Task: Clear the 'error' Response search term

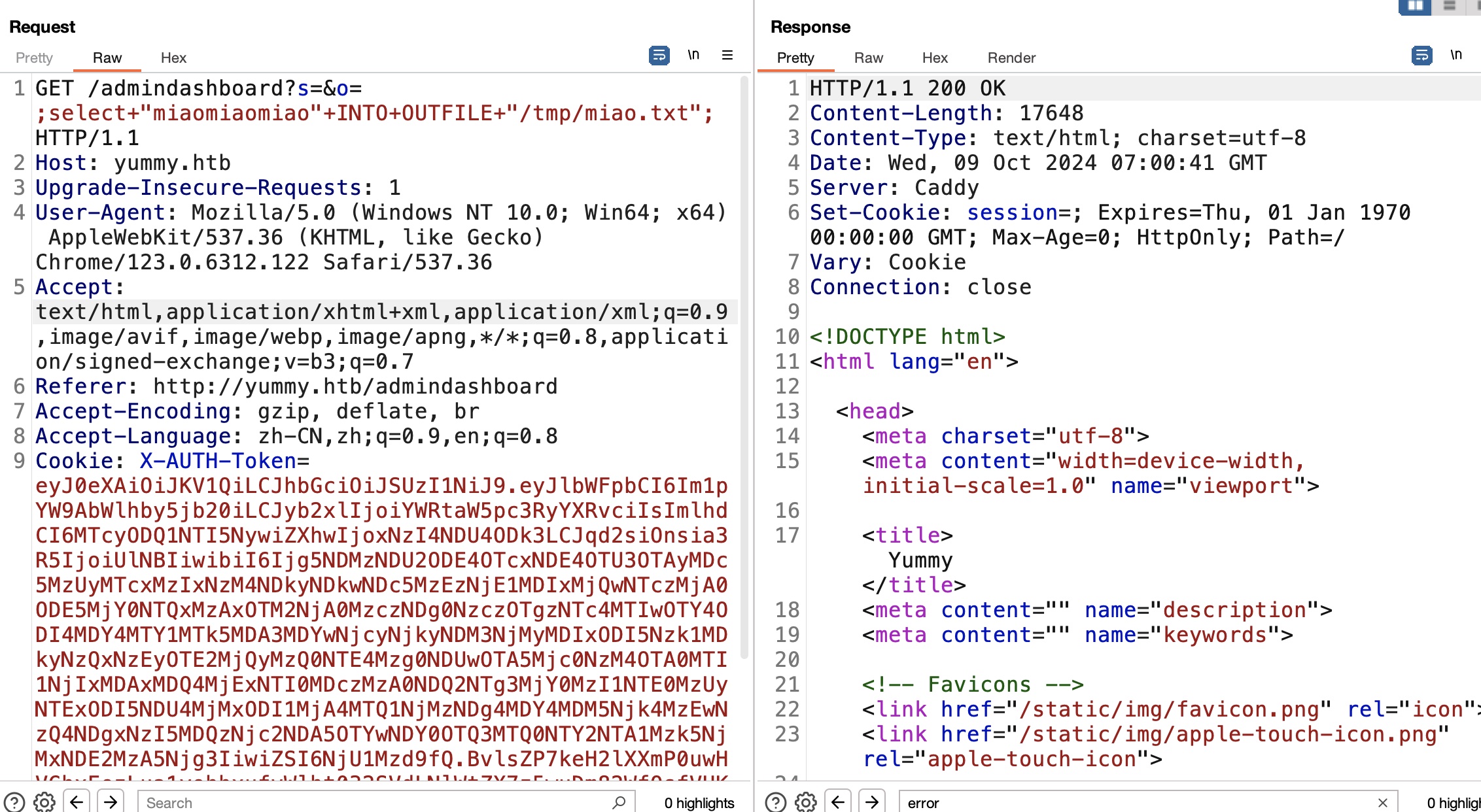Action: click(1382, 802)
